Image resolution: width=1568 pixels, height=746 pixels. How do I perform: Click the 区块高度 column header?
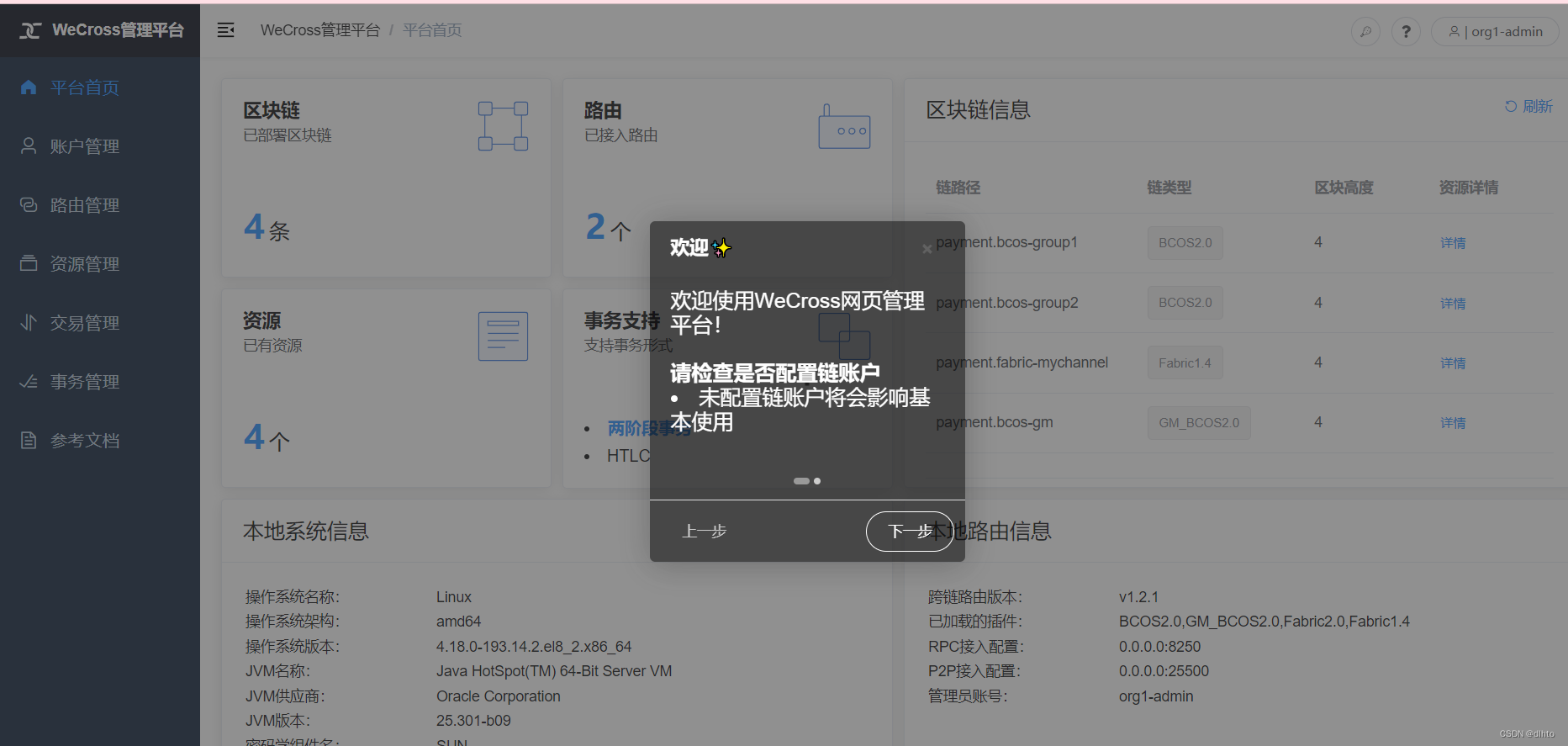click(x=1344, y=188)
